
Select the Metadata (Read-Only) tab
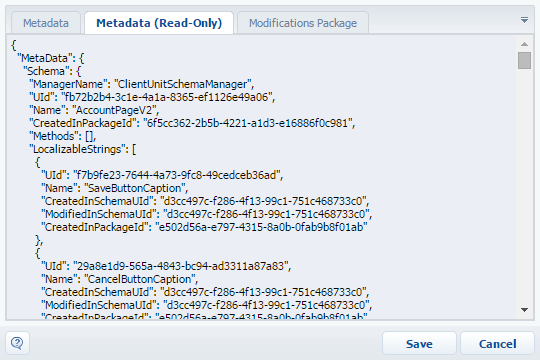pyautogui.click(x=159, y=23)
